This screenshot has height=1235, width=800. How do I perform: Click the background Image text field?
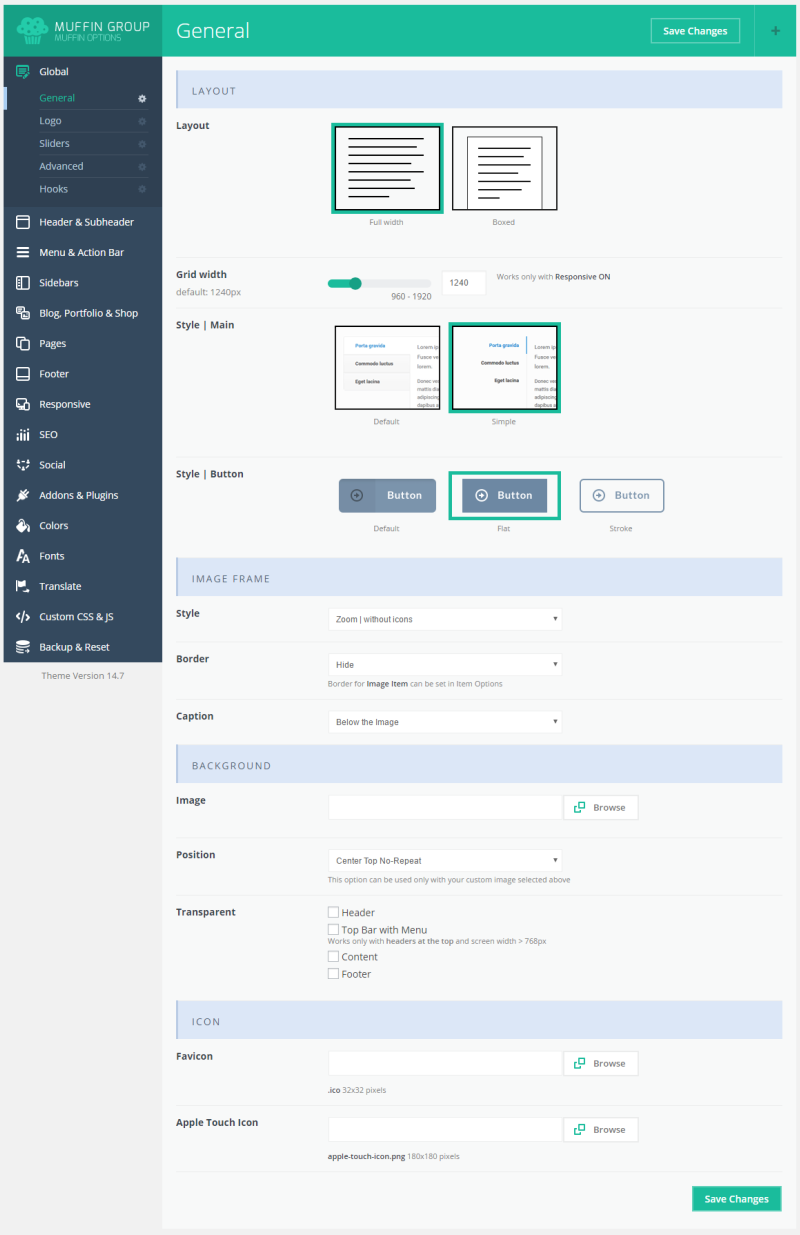445,808
